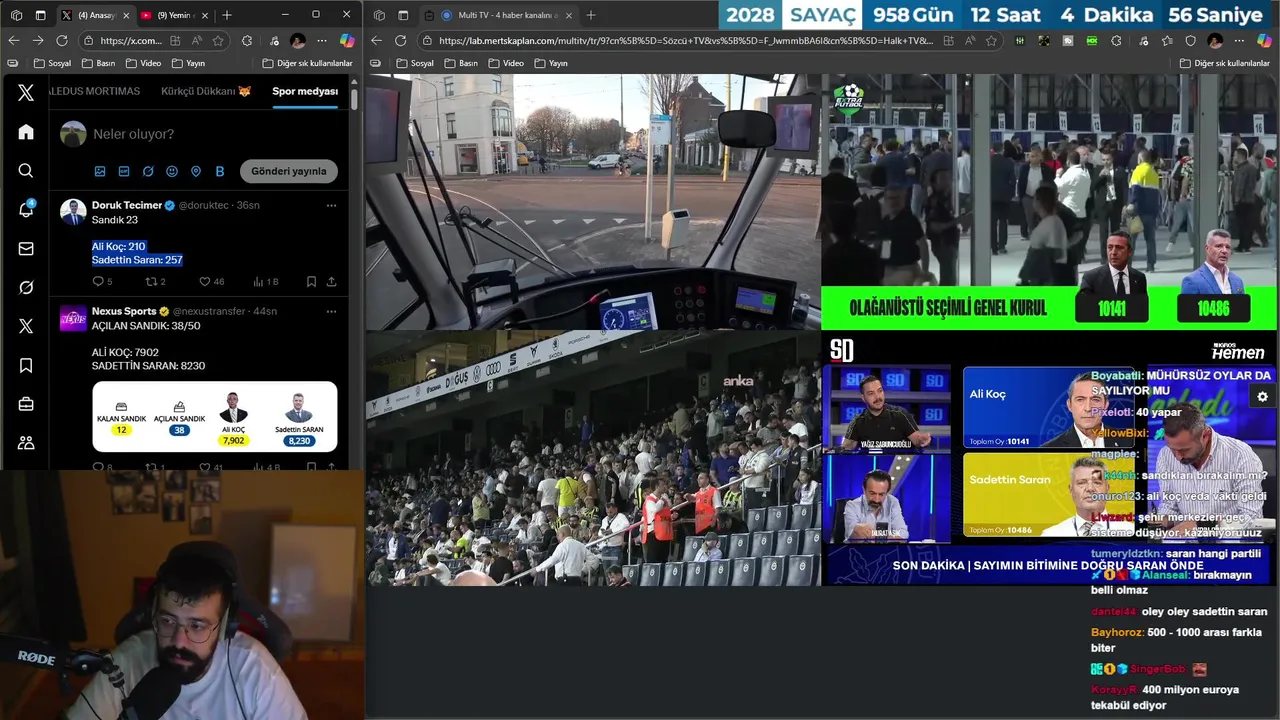Switch to the ALEDUS MORTIMAS list tab
Image resolution: width=1280 pixels, height=720 pixels.
click(x=95, y=91)
